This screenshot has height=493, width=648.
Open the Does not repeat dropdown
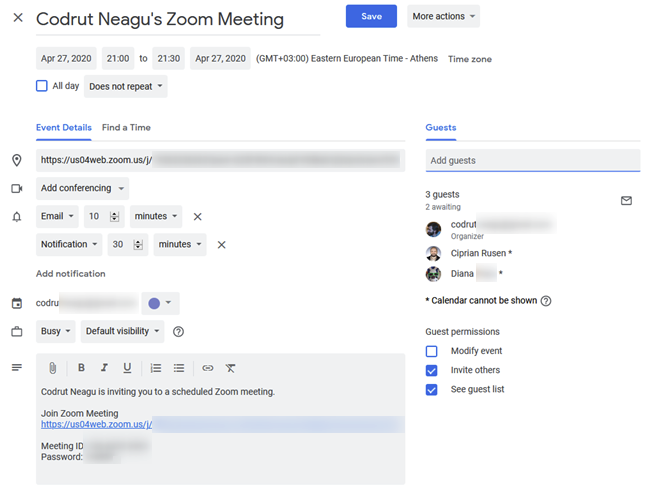click(x=126, y=86)
